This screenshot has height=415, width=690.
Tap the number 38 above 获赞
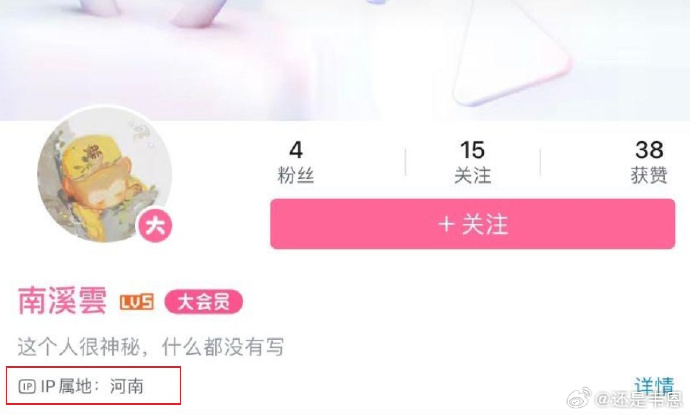tap(649, 150)
